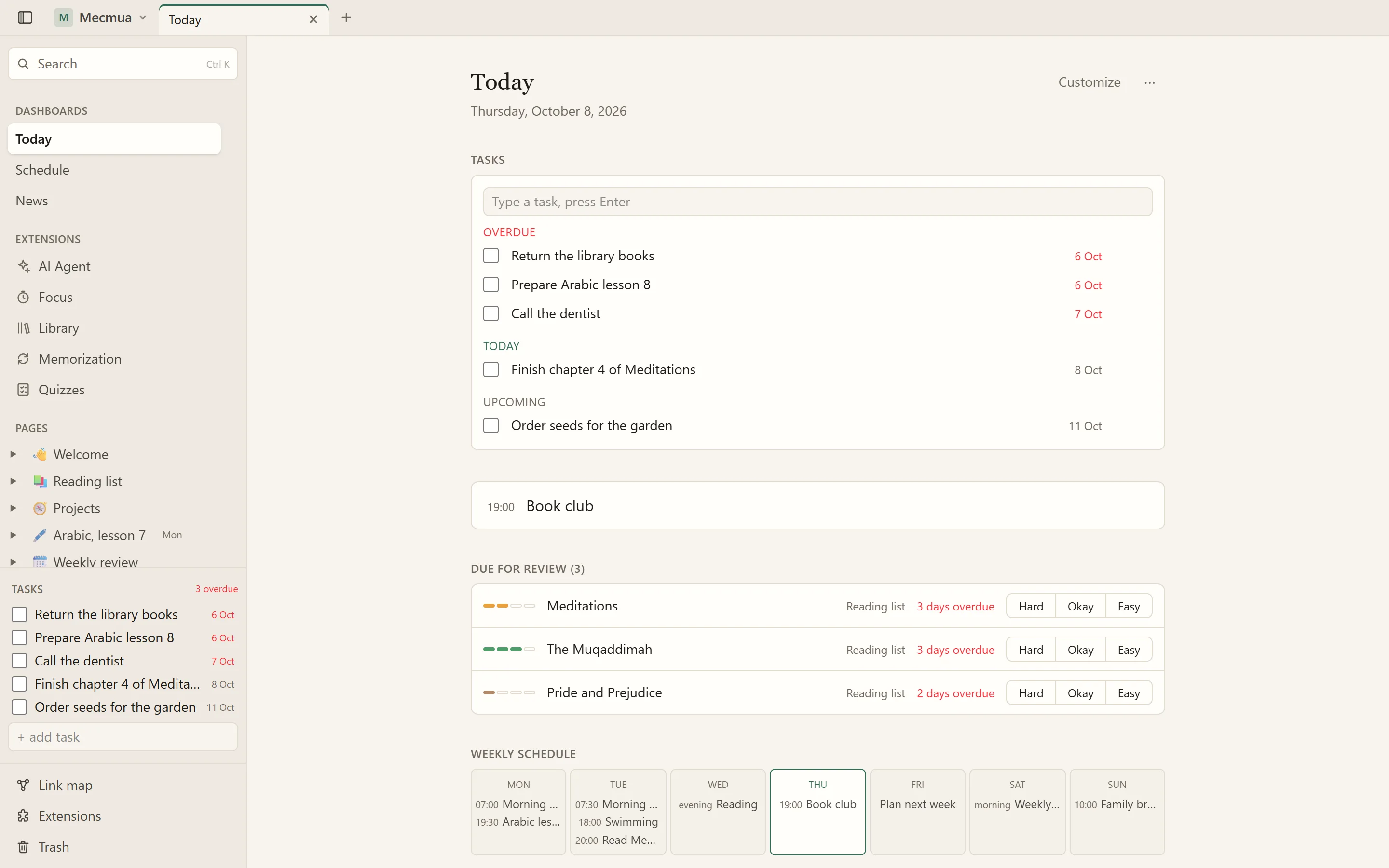Open the Quizzes checklist icon

[24, 390]
